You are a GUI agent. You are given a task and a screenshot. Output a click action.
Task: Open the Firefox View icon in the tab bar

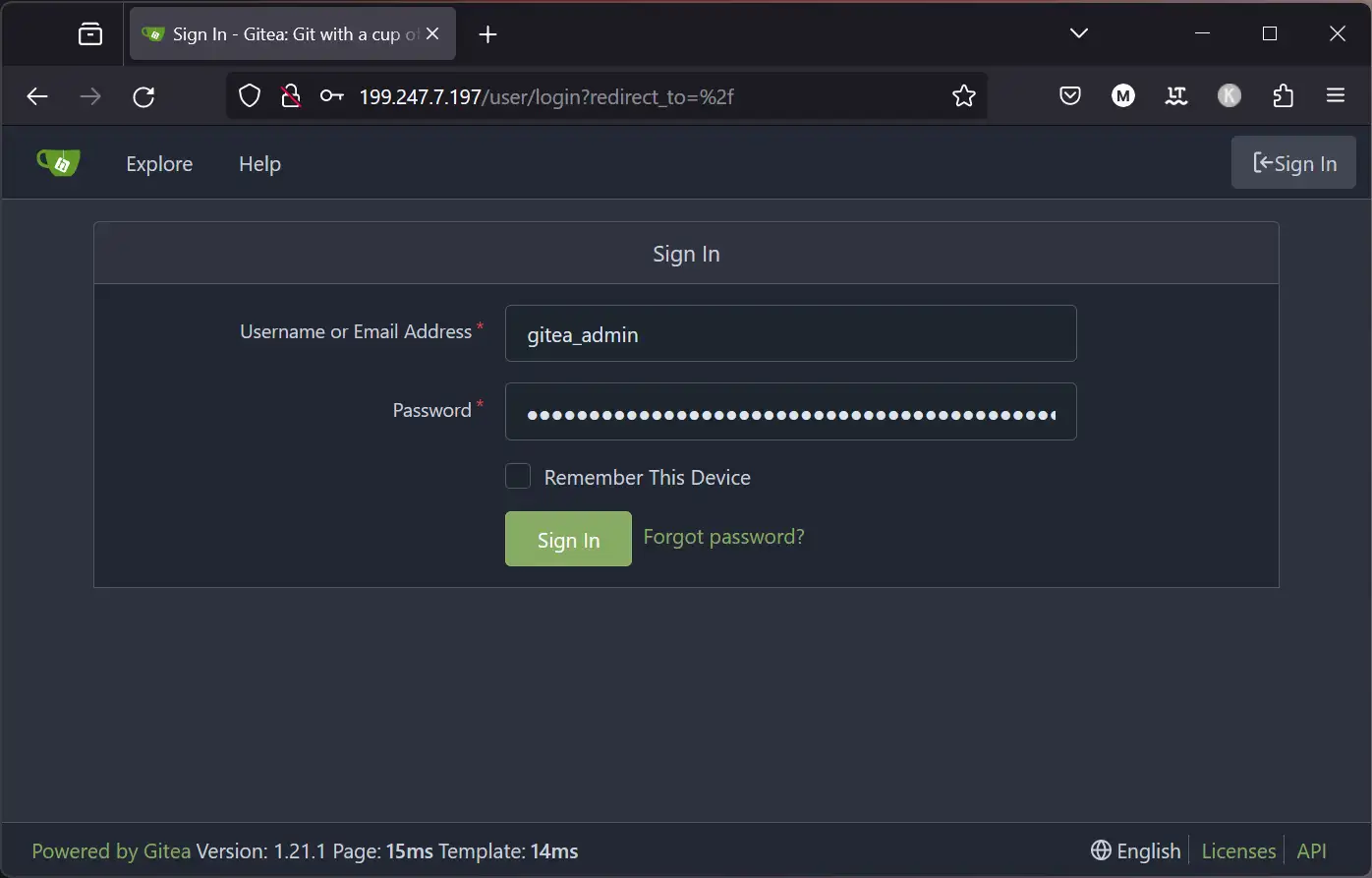point(90,34)
